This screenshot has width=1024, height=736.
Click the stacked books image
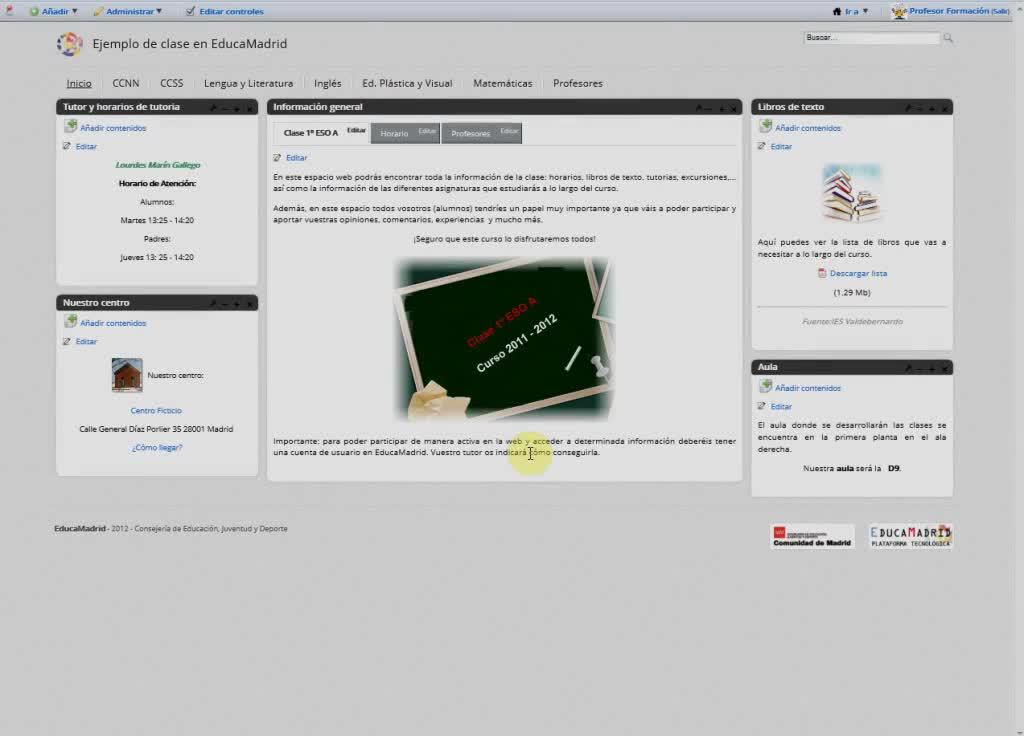pyautogui.click(x=852, y=193)
